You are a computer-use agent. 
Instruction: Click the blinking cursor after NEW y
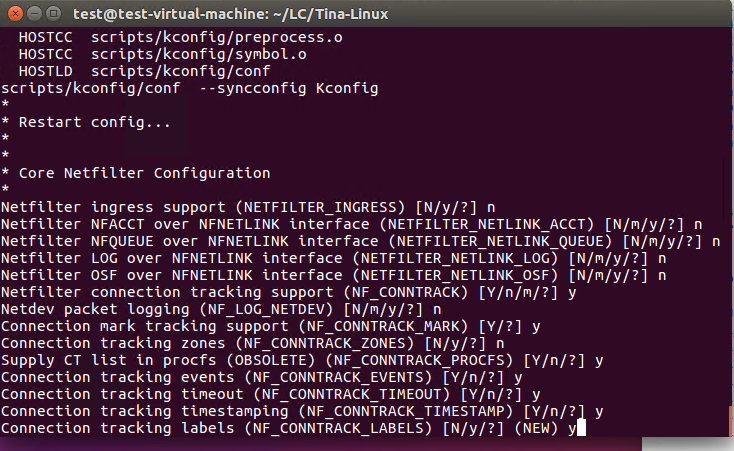(x=581, y=428)
